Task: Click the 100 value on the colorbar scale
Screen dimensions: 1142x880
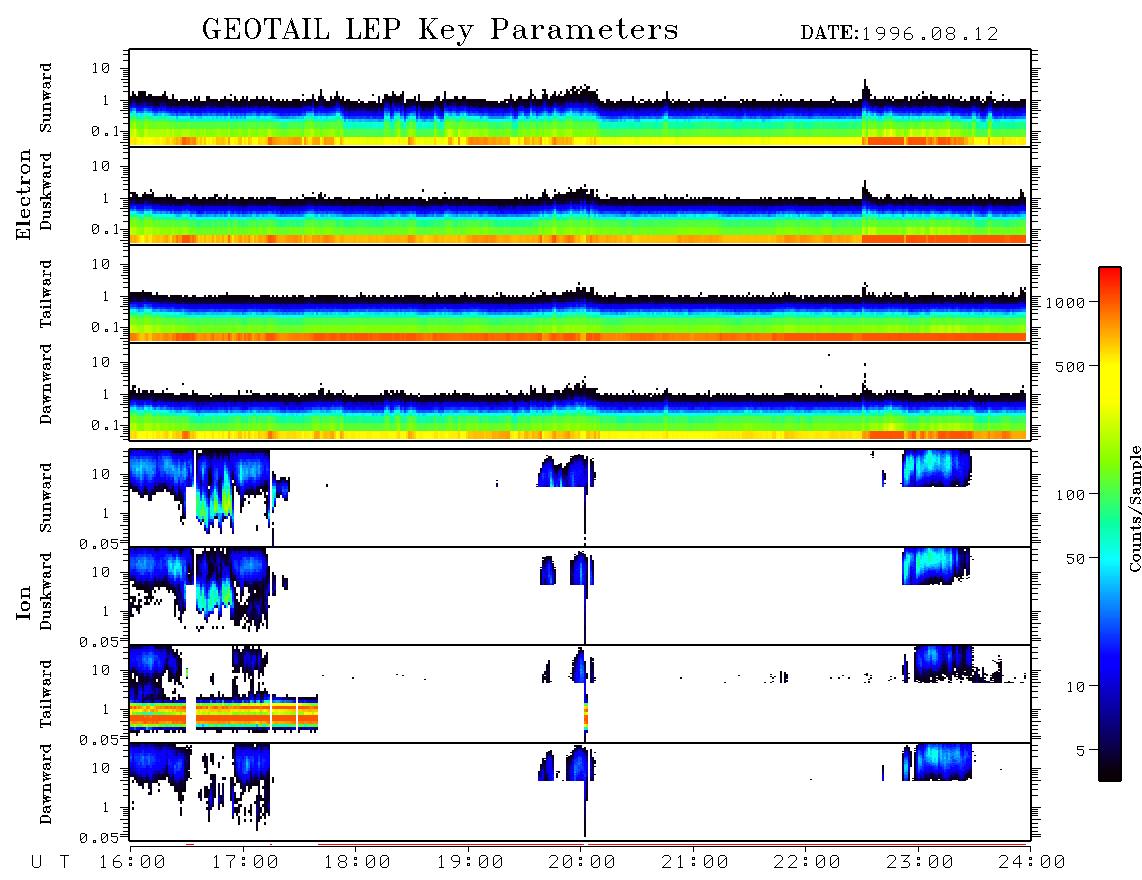Action: click(1071, 495)
